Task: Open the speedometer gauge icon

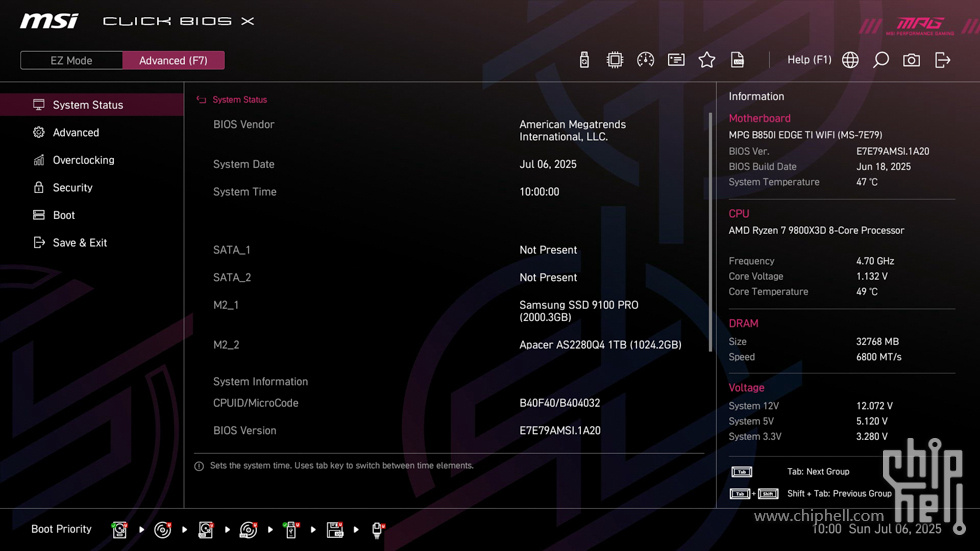Action: tap(645, 60)
